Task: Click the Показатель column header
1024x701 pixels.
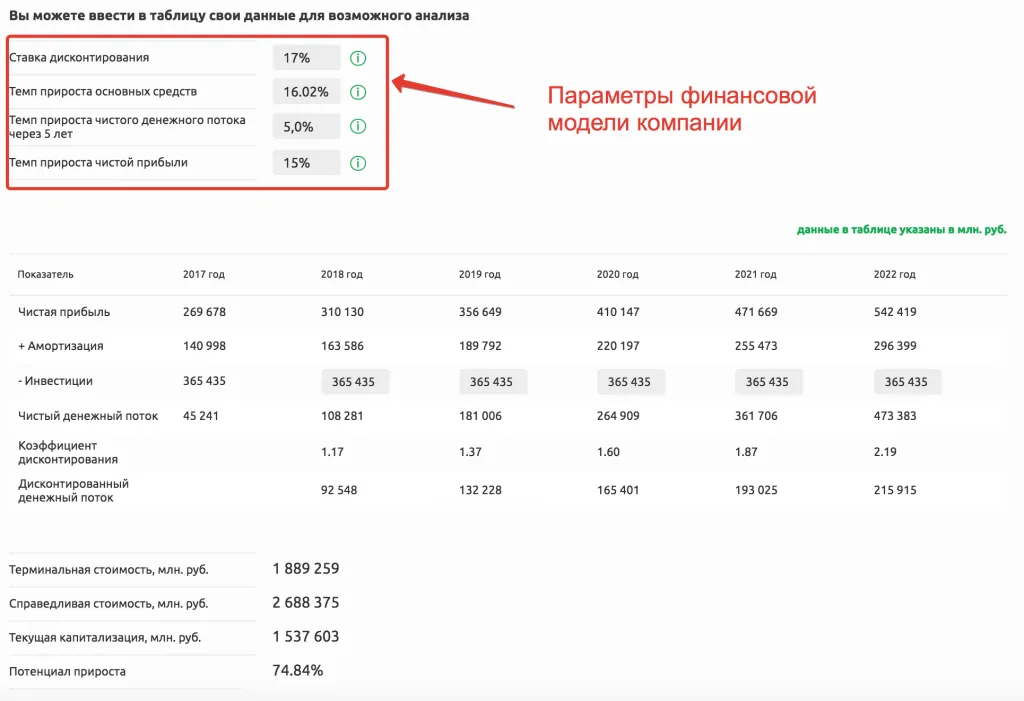Action: coord(45,275)
